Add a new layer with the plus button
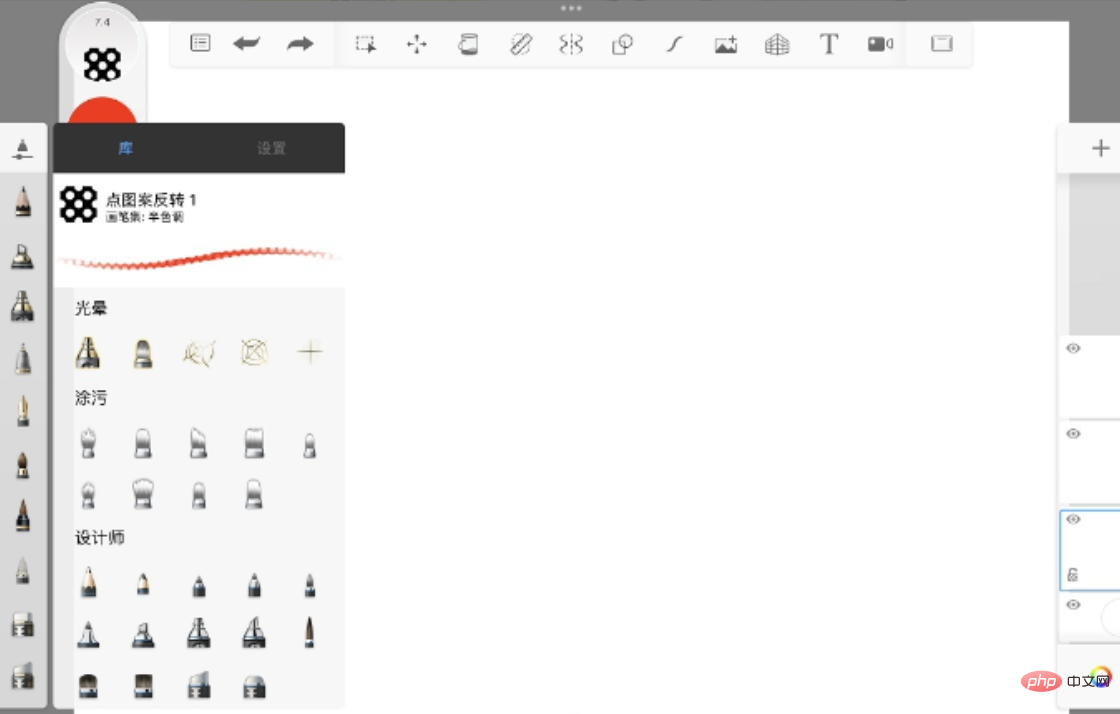 [1101, 148]
